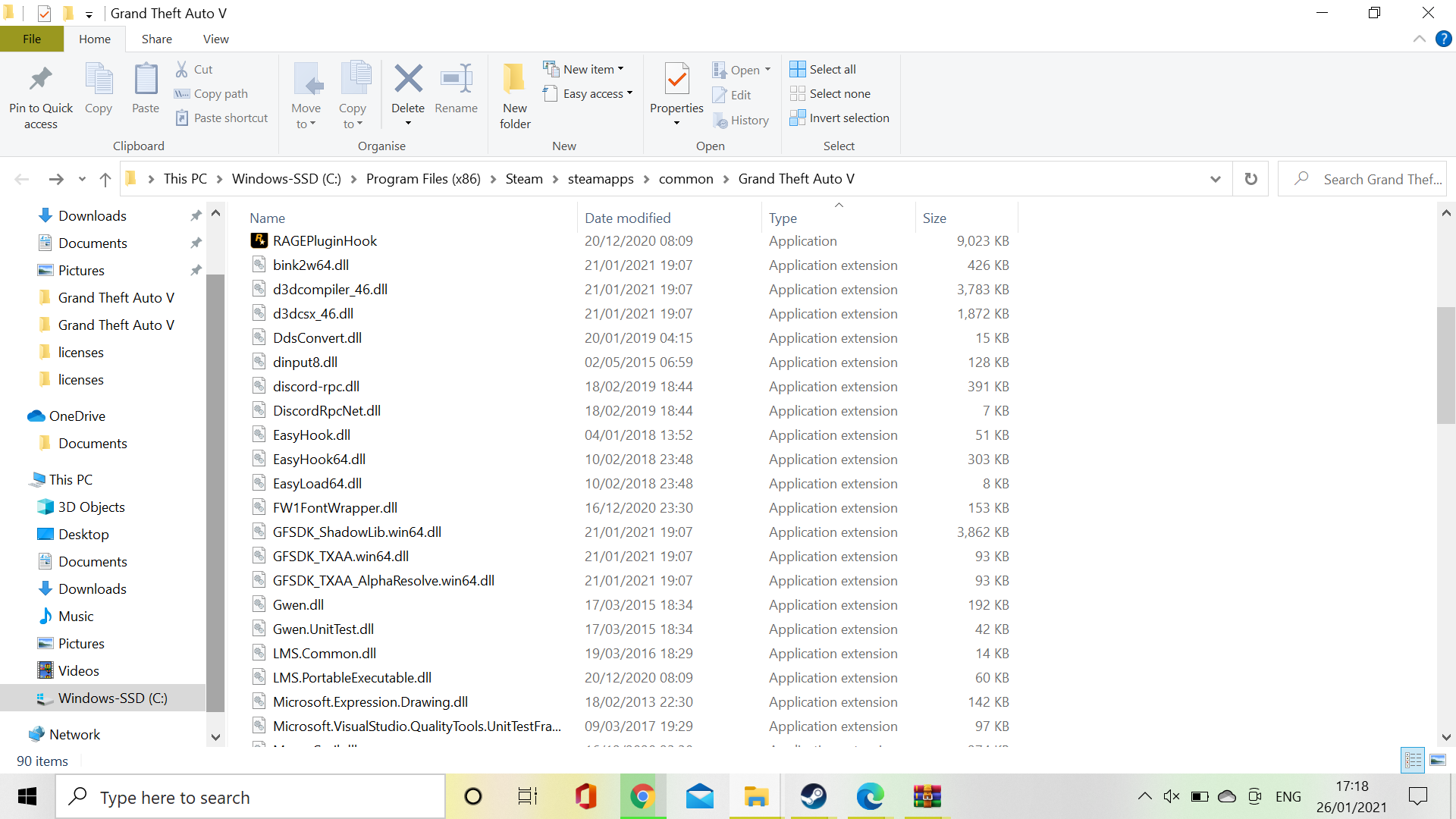The width and height of the screenshot is (1456, 819).
Task: Click steamapps in the breadcrumb path
Action: coord(601,179)
